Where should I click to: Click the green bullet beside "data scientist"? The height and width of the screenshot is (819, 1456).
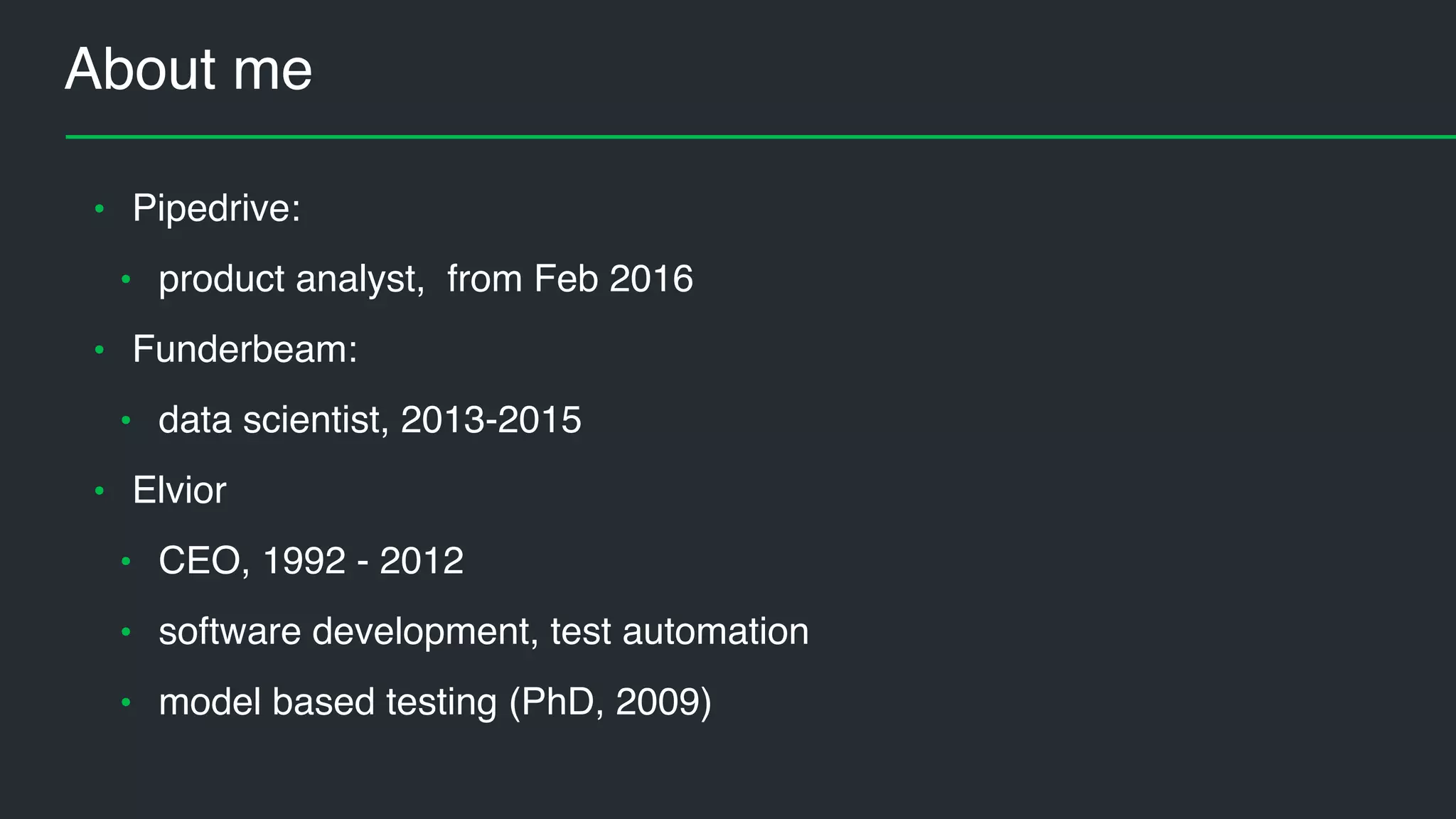[126, 420]
